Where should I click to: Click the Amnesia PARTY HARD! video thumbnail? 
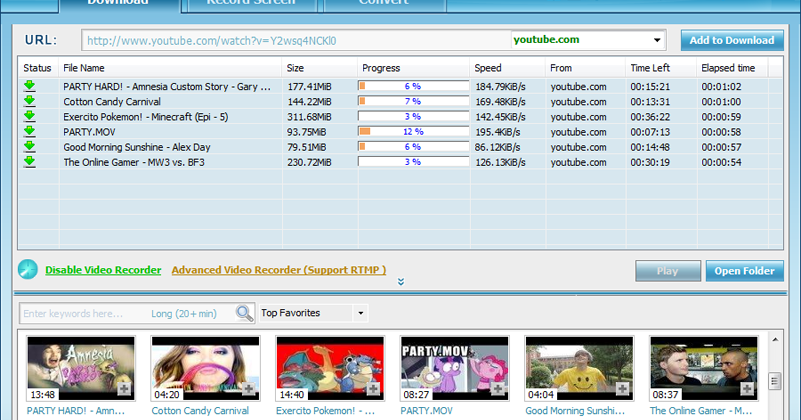point(81,368)
